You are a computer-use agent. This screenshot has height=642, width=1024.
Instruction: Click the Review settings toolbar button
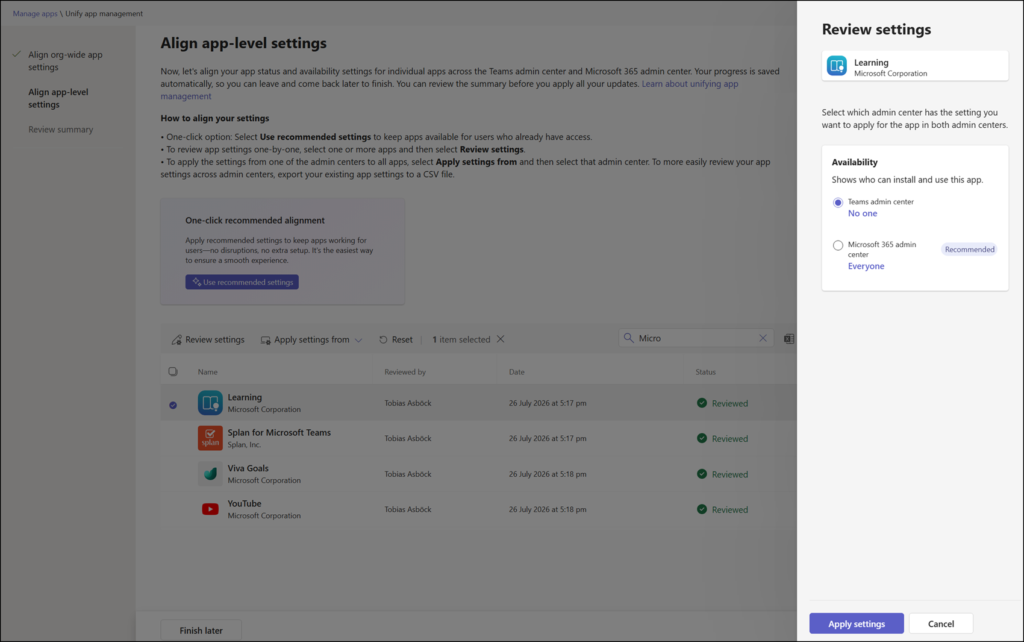208,340
